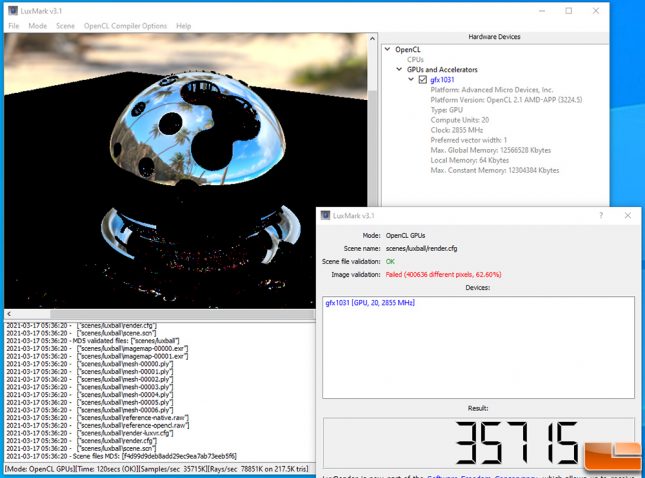The width and height of the screenshot is (645, 478).
Task: Click the status bar with Samples/sec
Action: pos(157,469)
